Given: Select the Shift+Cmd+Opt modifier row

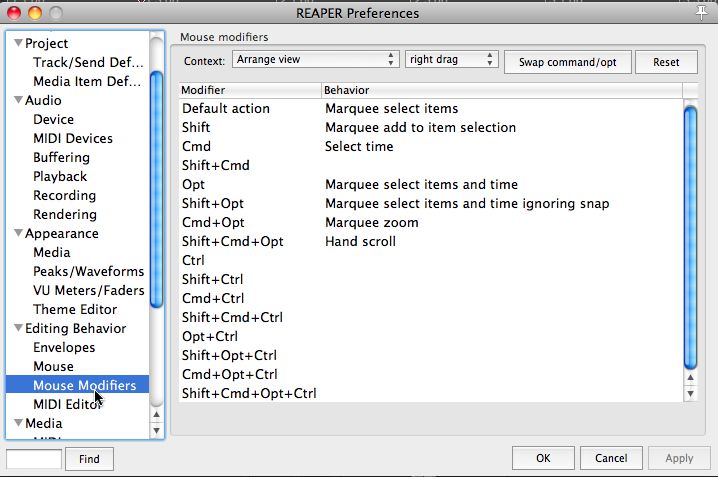Looking at the screenshot, I should click(x=431, y=241).
